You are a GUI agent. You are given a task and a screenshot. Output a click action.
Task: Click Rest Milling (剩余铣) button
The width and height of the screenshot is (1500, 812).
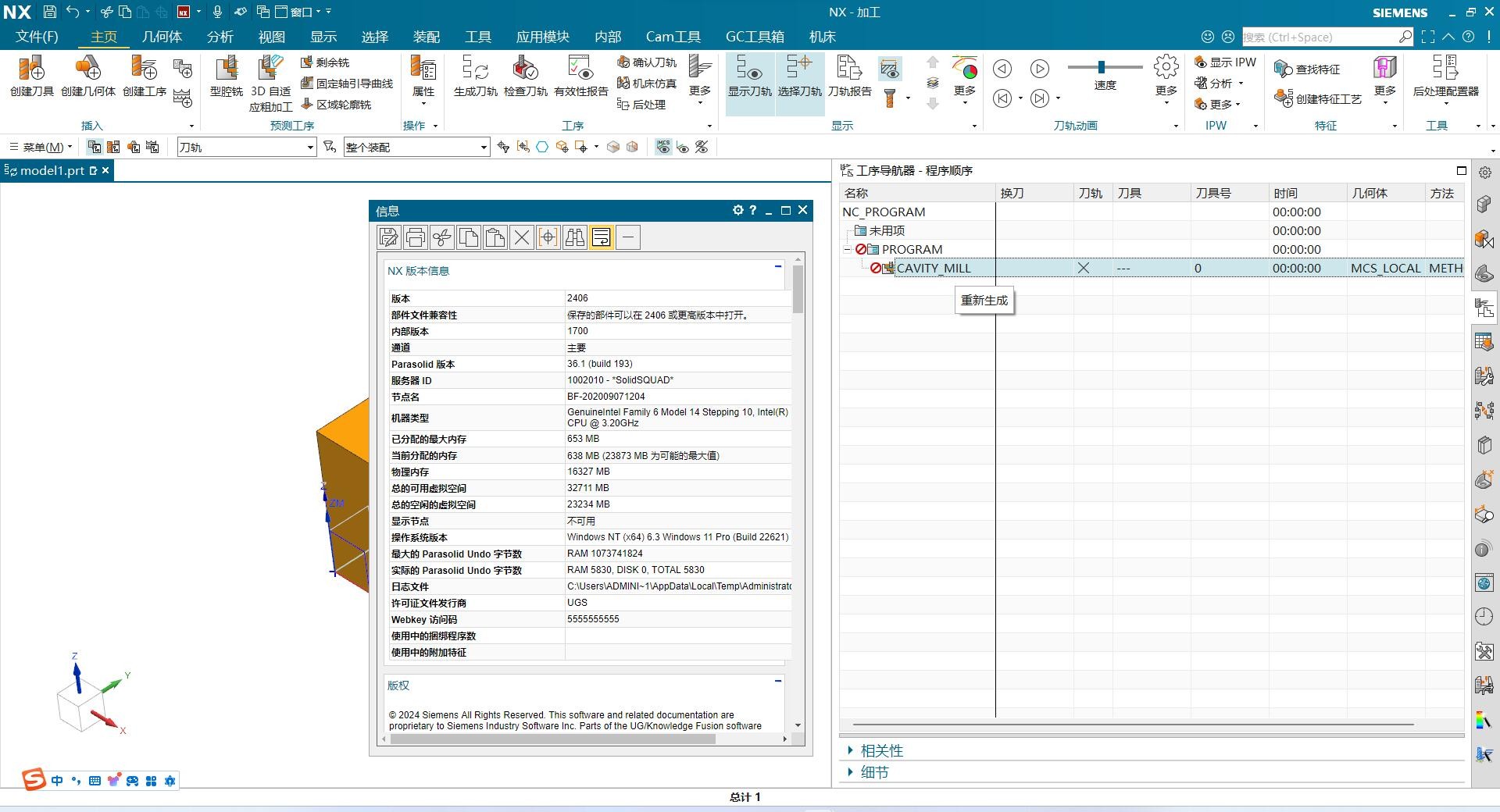[x=325, y=62]
